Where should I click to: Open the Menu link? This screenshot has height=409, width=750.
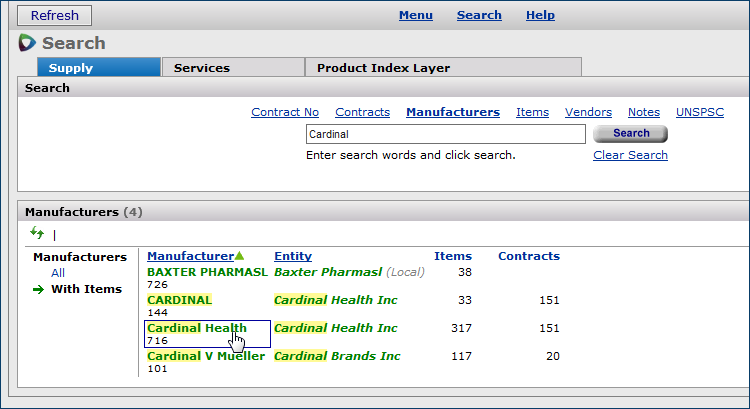tap(415, 15)
